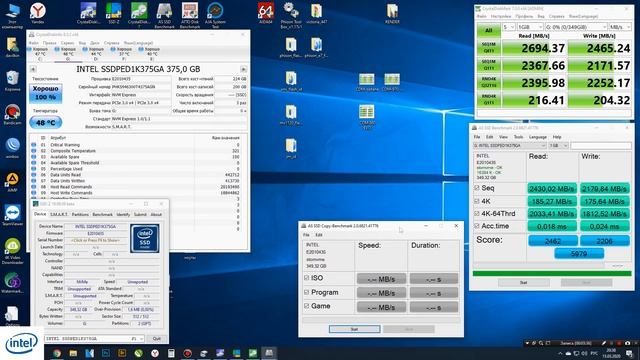The height and width of the screenshot is (360, 640).
Task: Open the ATTO Disk Benchmark desktop shortcut
Action: point(190,15)
